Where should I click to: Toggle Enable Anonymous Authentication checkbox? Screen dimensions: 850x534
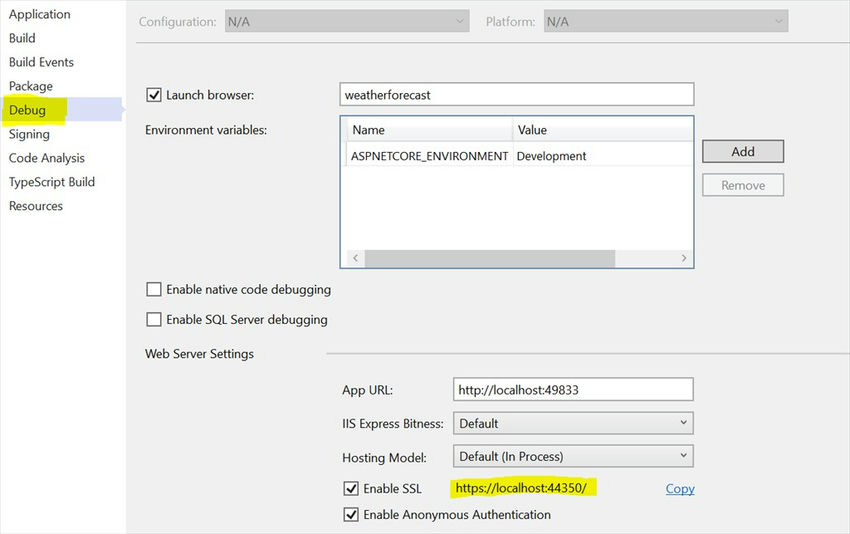pyautogui.click(x=351, y=514)
